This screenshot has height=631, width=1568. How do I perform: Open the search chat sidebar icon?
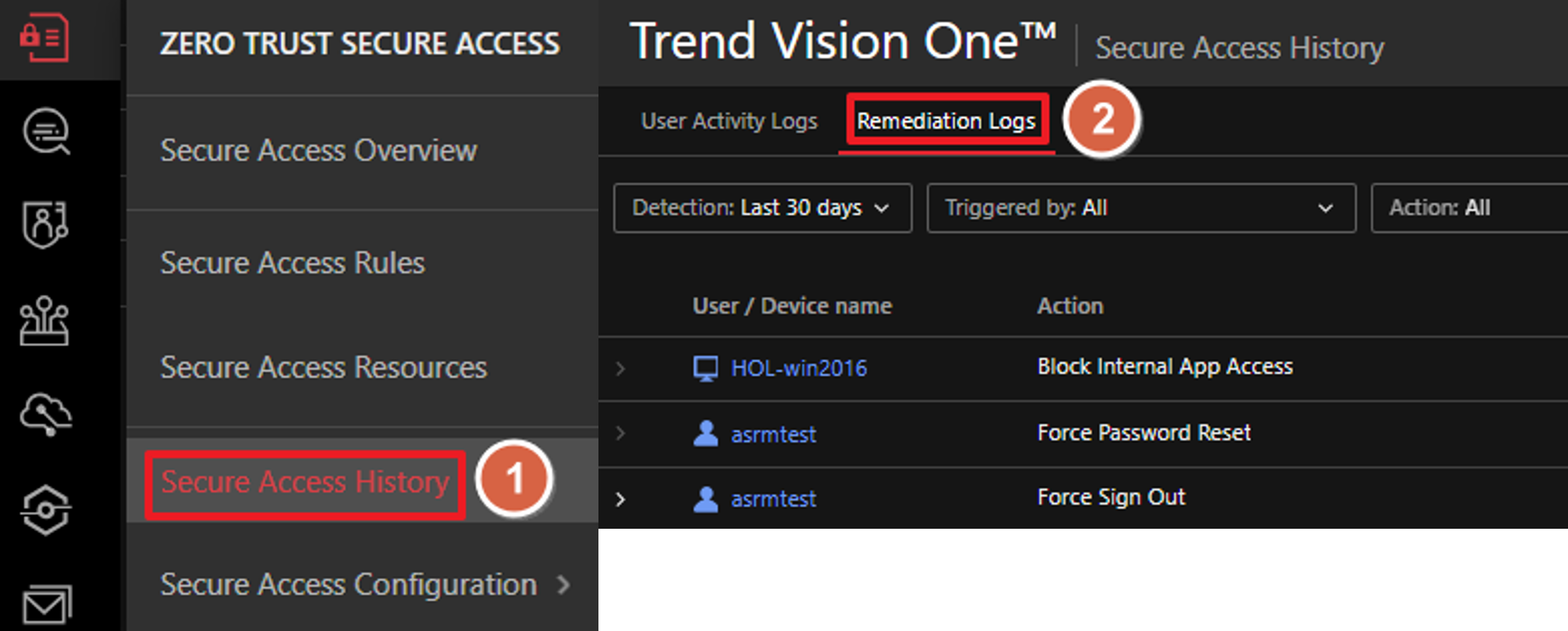pos(46,131)
